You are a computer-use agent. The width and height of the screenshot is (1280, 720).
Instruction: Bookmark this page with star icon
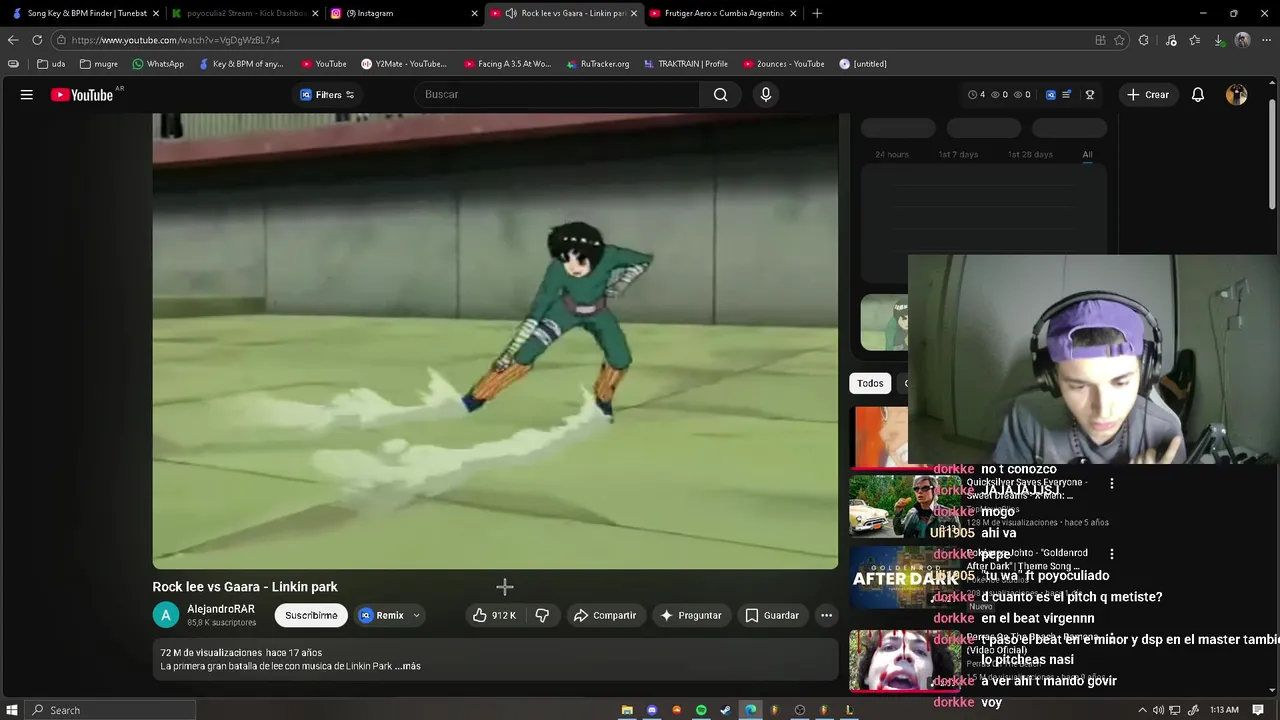1119,40
